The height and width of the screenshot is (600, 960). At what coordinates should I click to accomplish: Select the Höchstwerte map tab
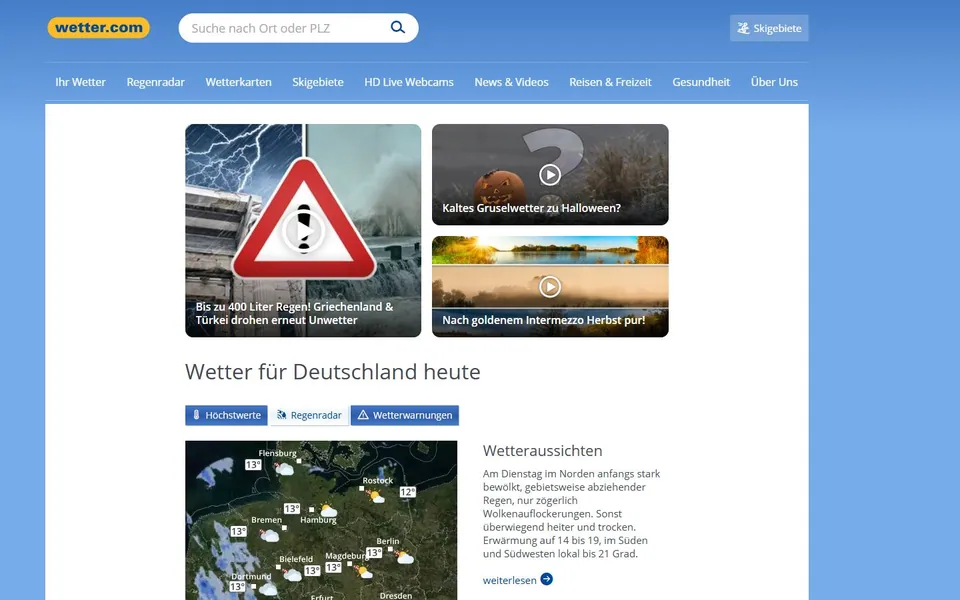pyautogui.click(x=227, y=415)
